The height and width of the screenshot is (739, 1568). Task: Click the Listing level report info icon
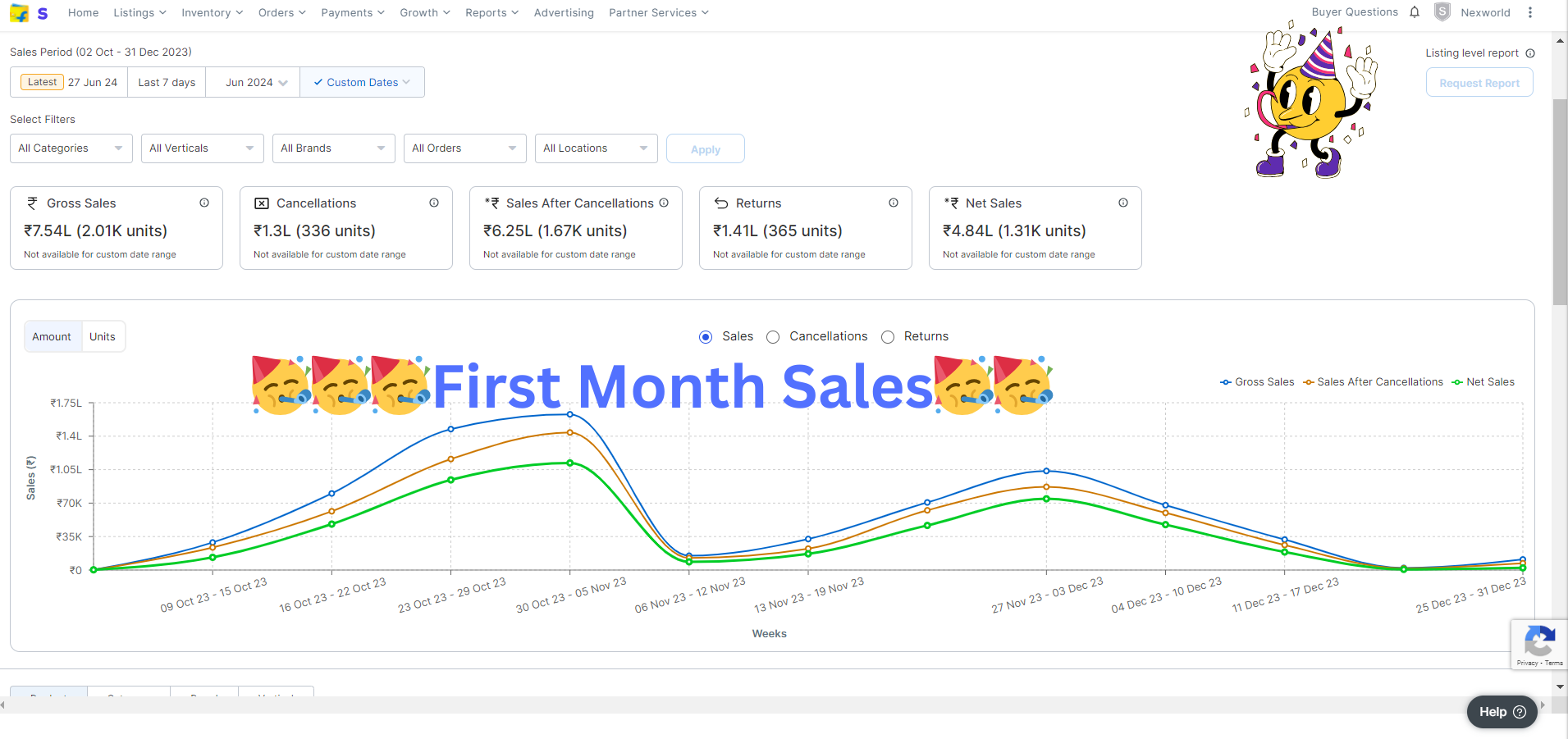coord(1530,53)
